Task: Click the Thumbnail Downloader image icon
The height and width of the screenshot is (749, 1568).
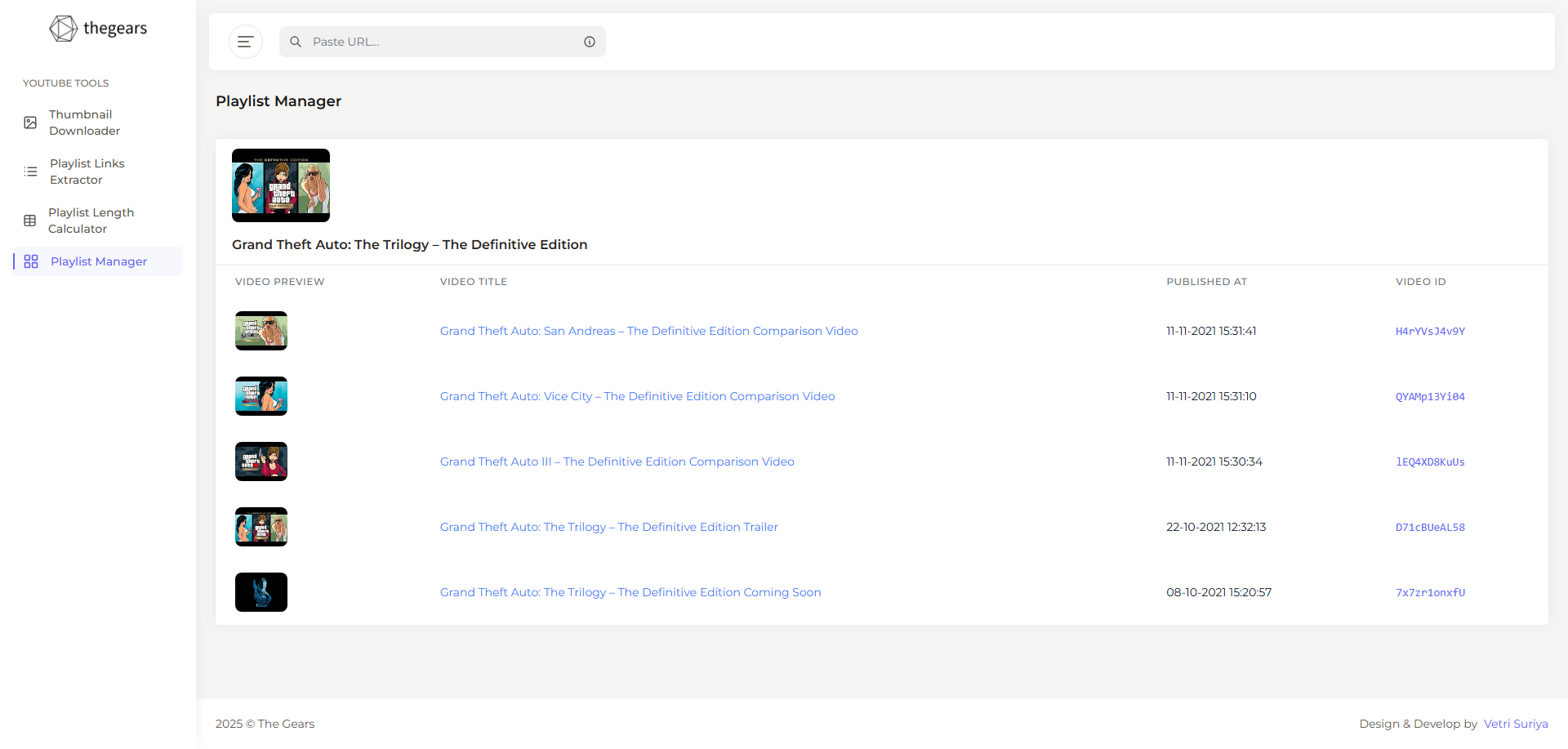Action: pos(30,123)
